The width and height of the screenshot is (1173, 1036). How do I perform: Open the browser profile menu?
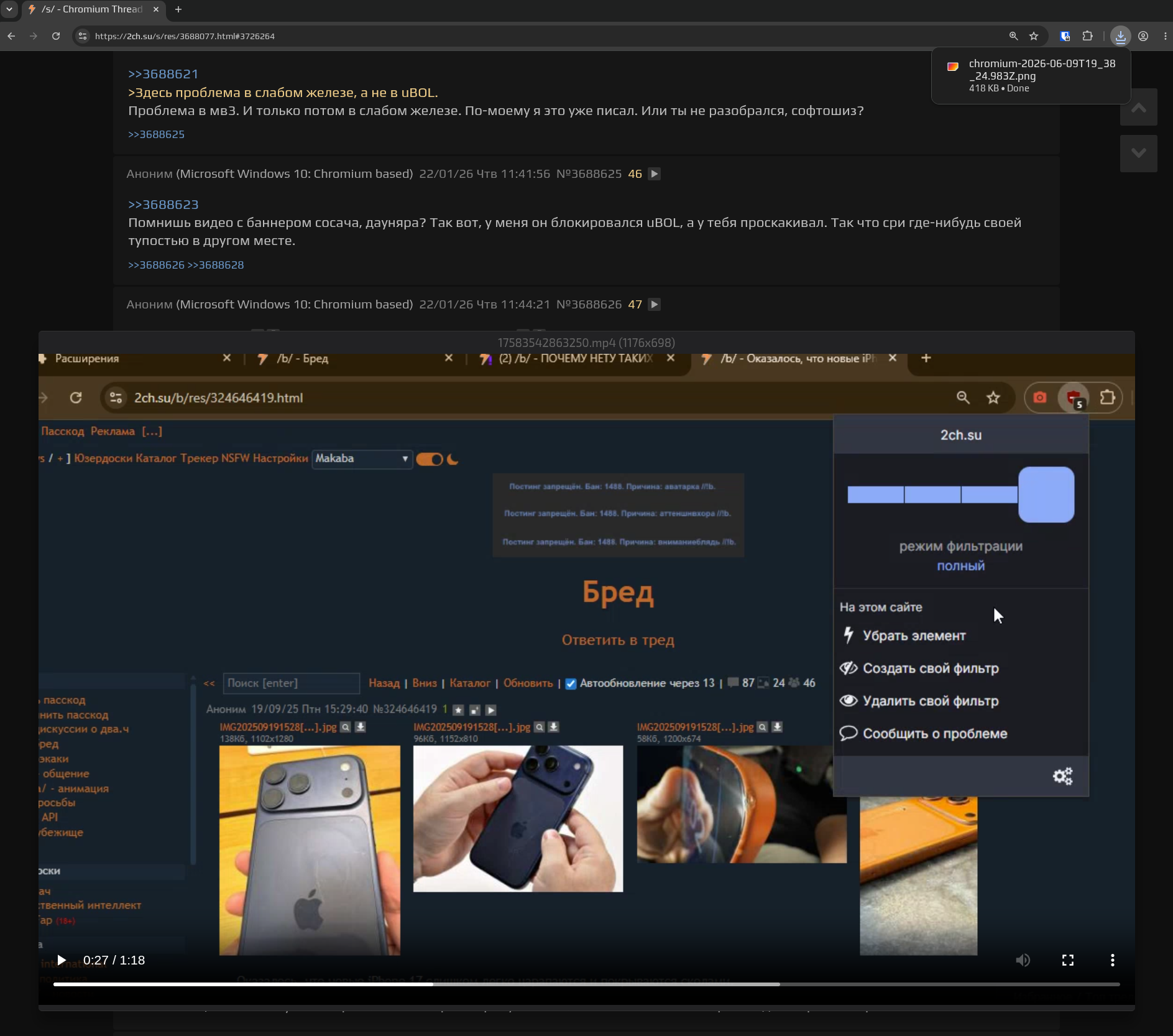(x=1143, y=36)
